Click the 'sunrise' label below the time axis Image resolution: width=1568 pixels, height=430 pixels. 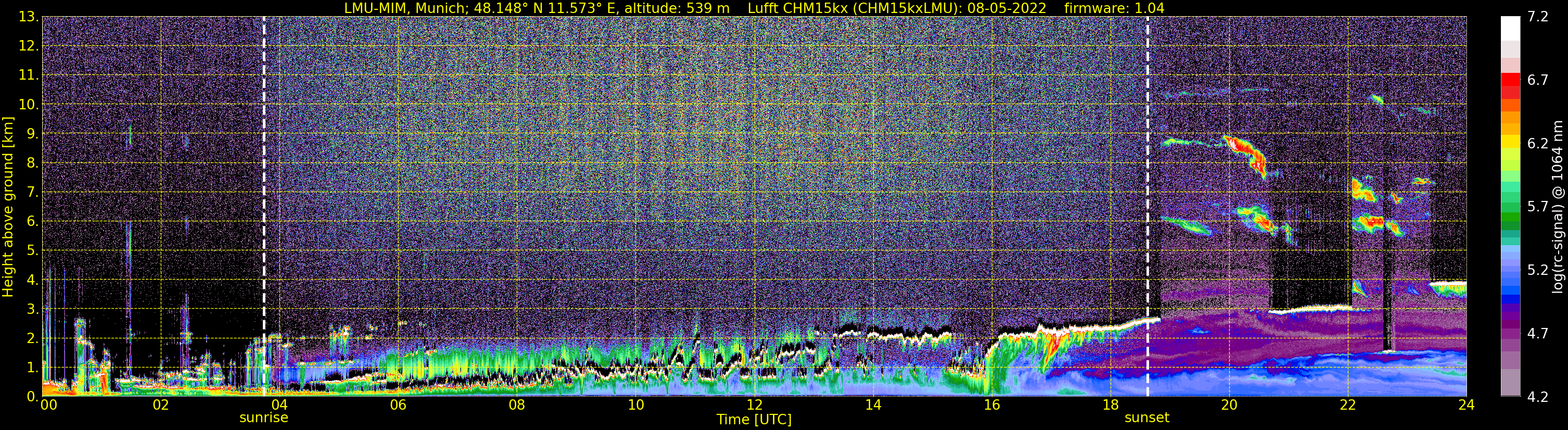pyautogui.click(x=263, y=418)
